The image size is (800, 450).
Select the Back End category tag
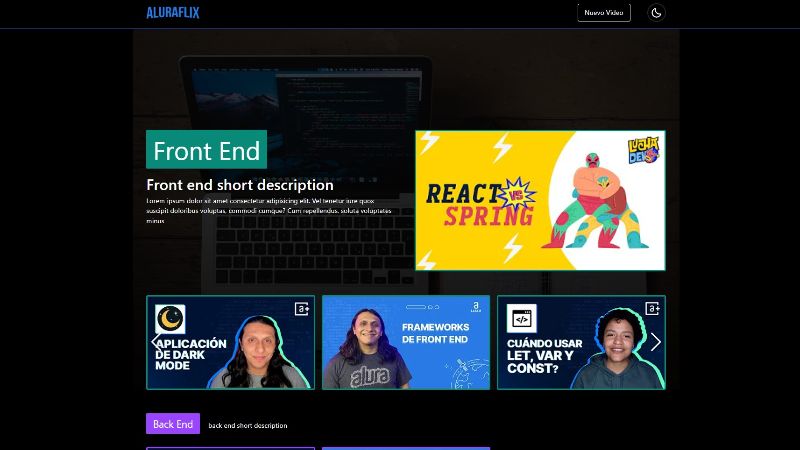pyautogui.click(x=173, y=423)
